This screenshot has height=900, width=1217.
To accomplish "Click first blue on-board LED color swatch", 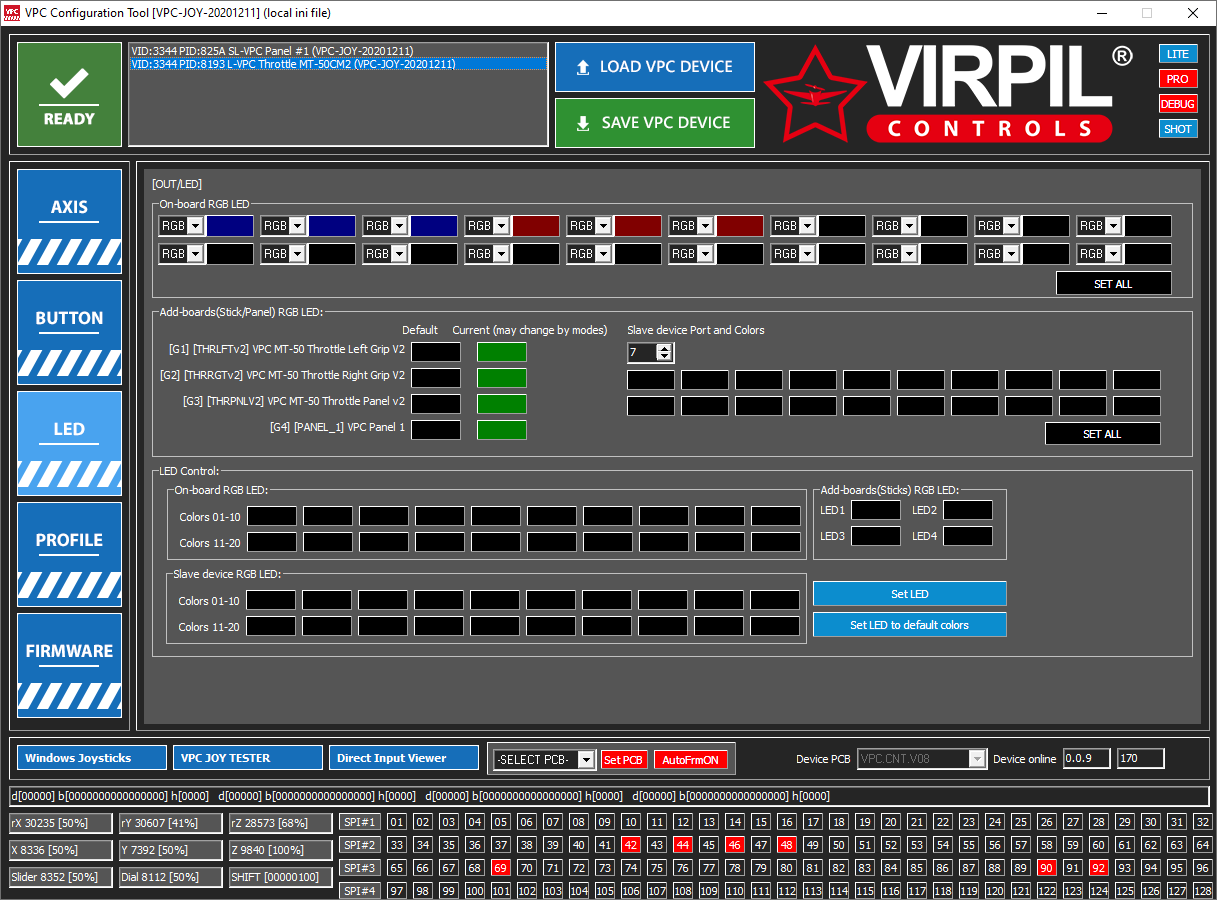I will click(230, 226).
